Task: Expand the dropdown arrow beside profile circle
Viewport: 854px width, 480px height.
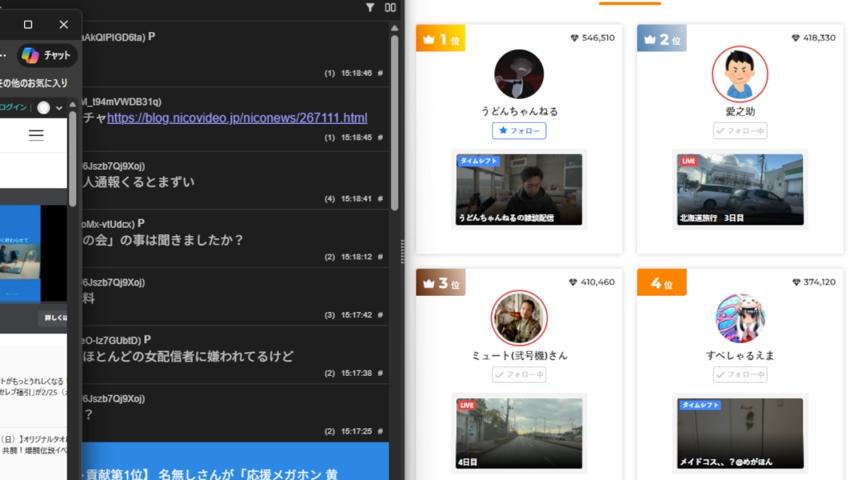Action: click(x=59, y=108)
